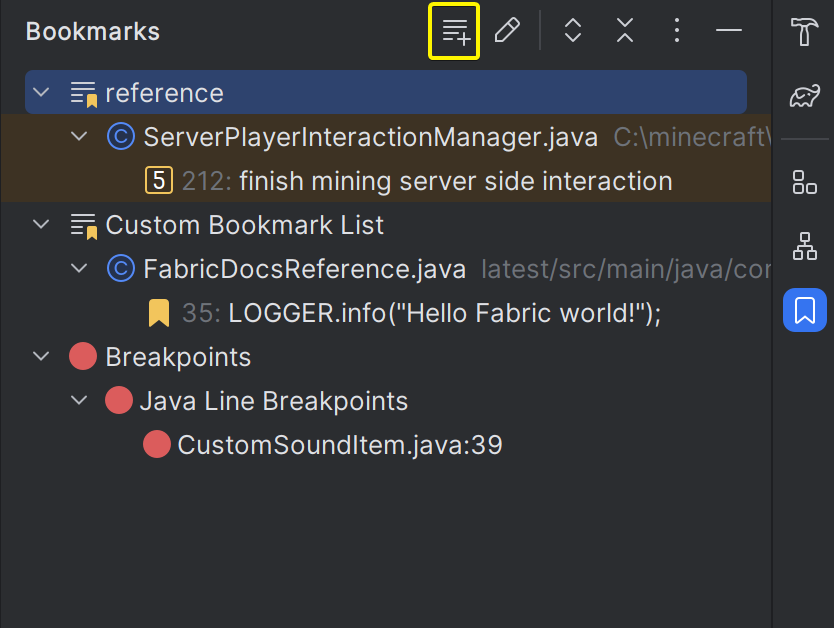Create a new bookmark list
The image size is (834, 628).
pyautogui.click(x=454, y=31)
